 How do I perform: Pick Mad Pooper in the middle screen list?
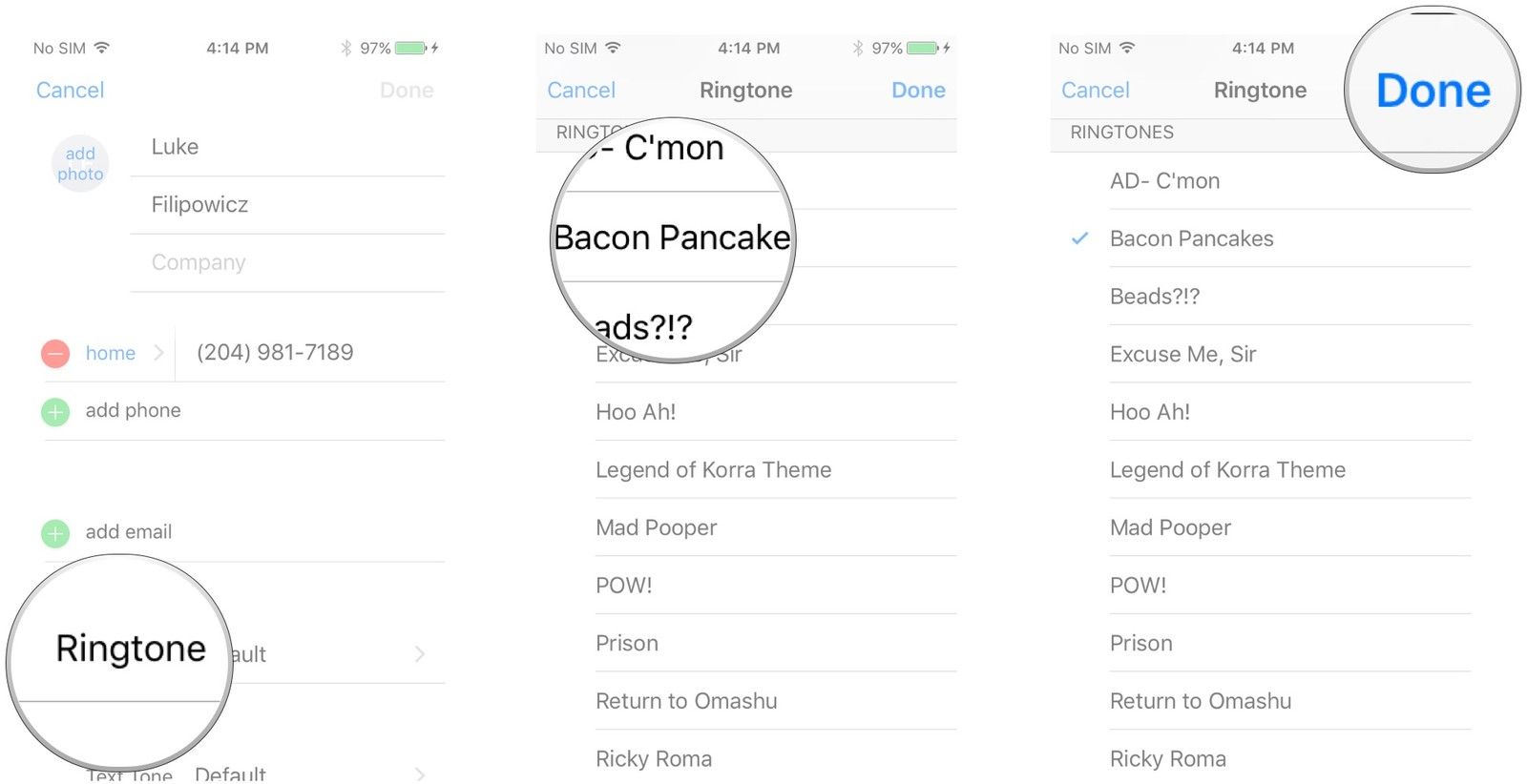point(656,527)
